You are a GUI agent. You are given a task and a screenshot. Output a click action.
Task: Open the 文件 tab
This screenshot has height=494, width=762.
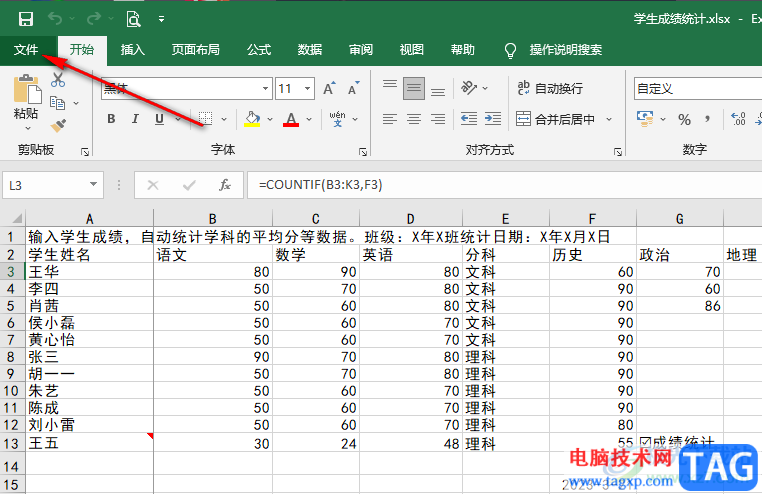pos(26,50)
